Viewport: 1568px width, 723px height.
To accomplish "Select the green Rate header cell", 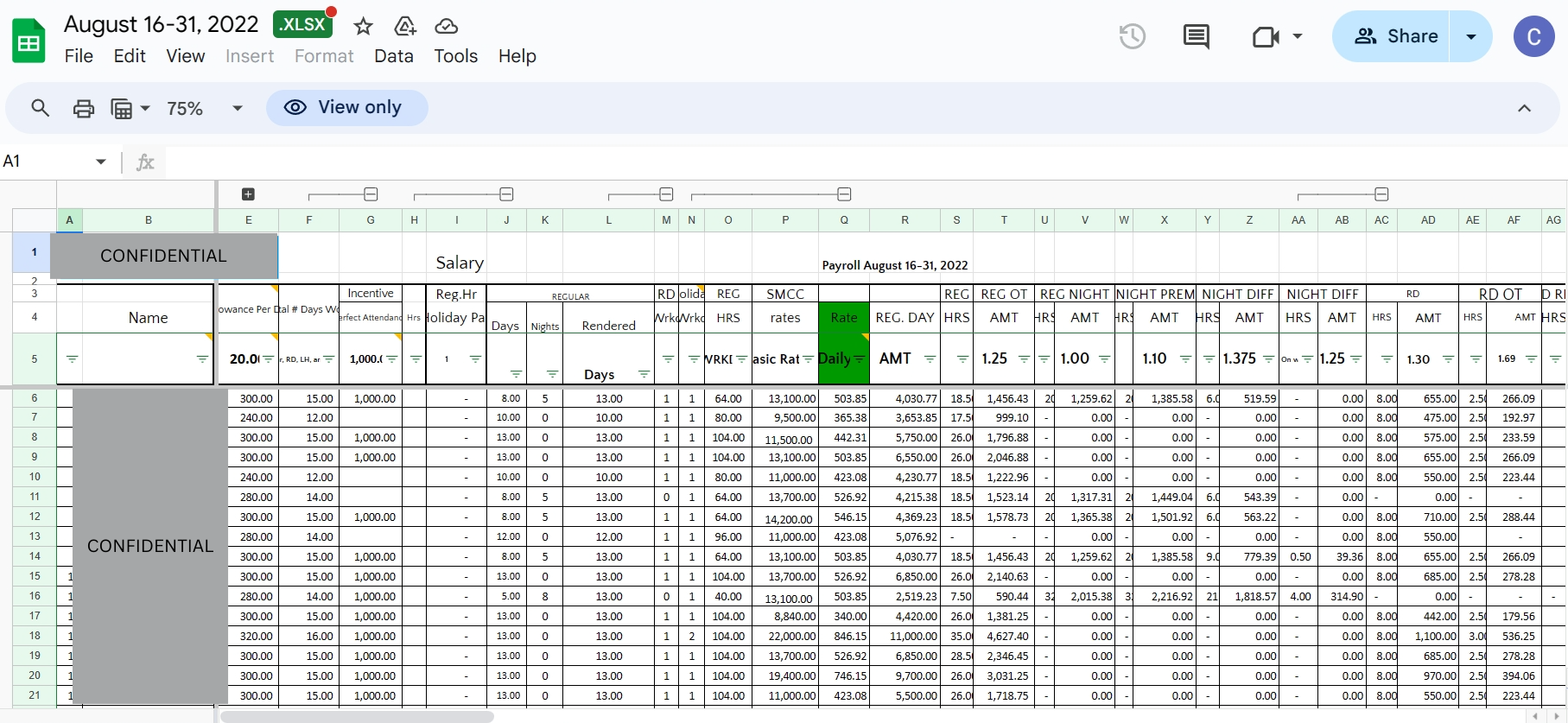I will click(x=843, y=317).
